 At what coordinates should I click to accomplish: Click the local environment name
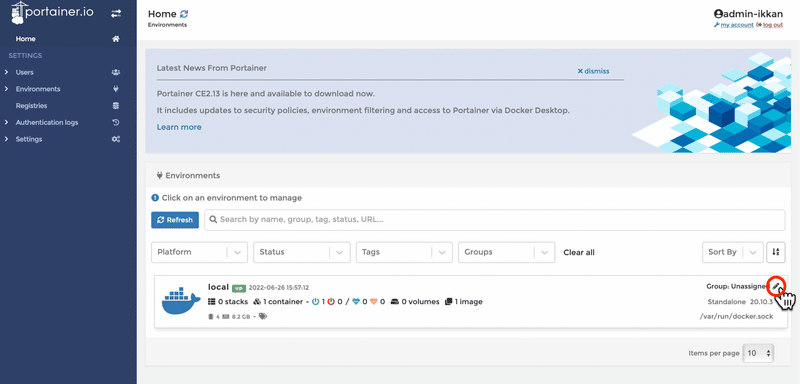pyautogui.click(x=218, y=287)
